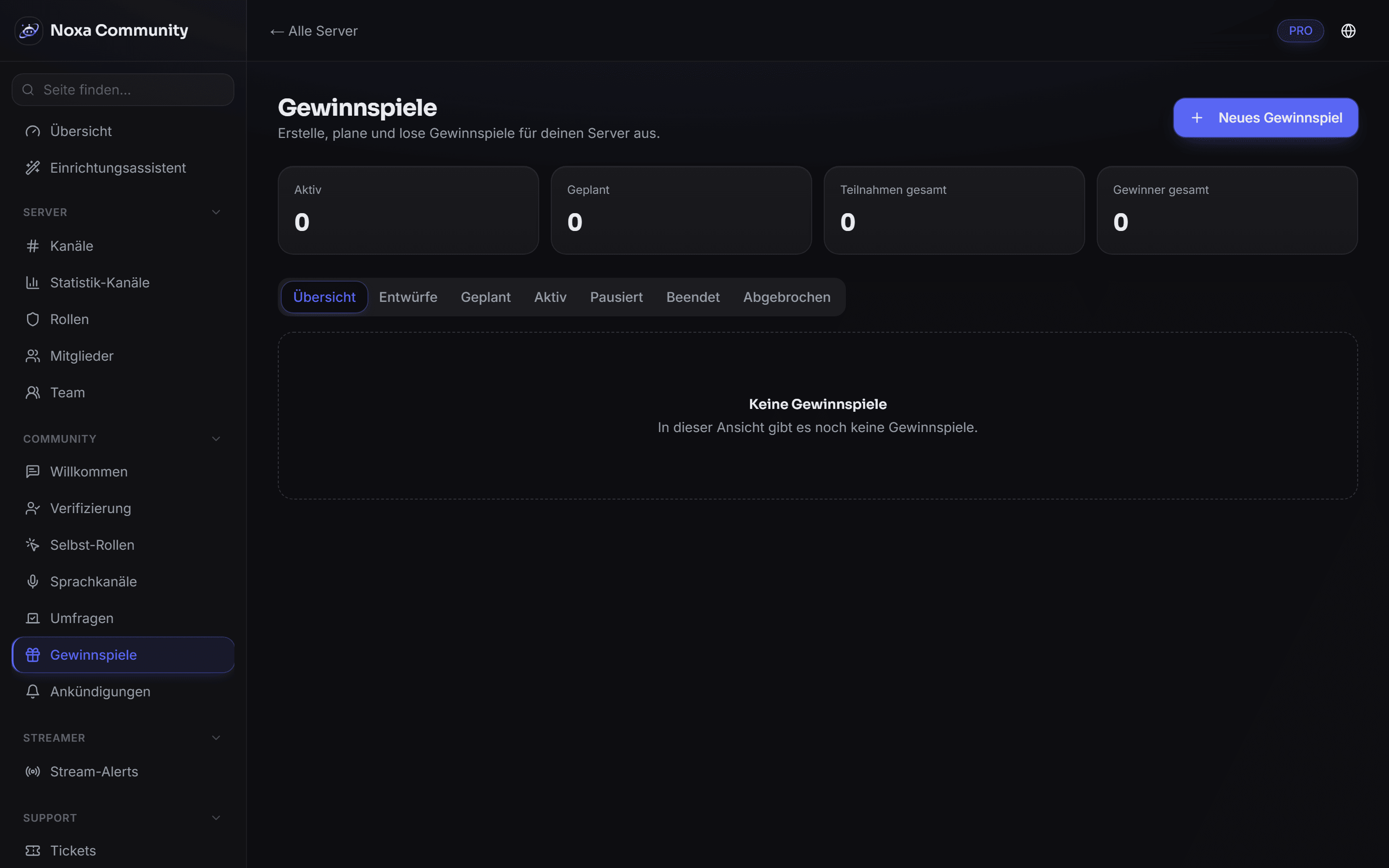Click the Noxa Community title
1389x868 pixels.
(x=120, y=30)
